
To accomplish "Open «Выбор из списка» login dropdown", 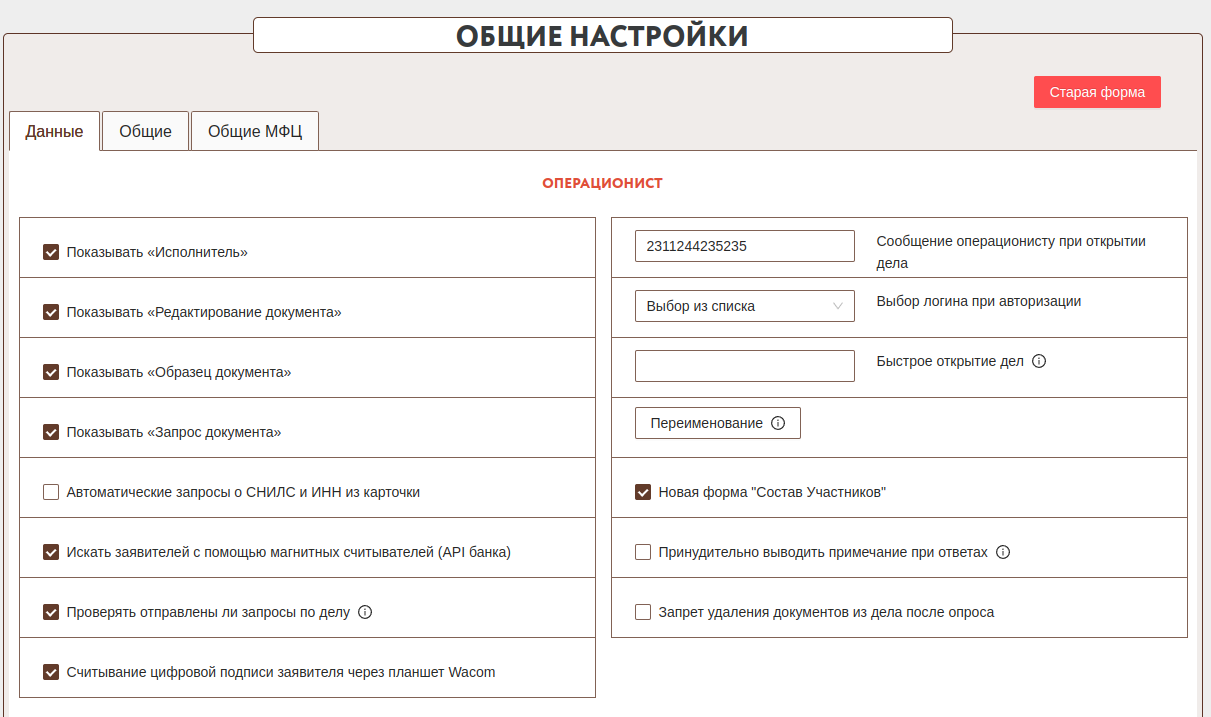I will (x=744, y=306).
